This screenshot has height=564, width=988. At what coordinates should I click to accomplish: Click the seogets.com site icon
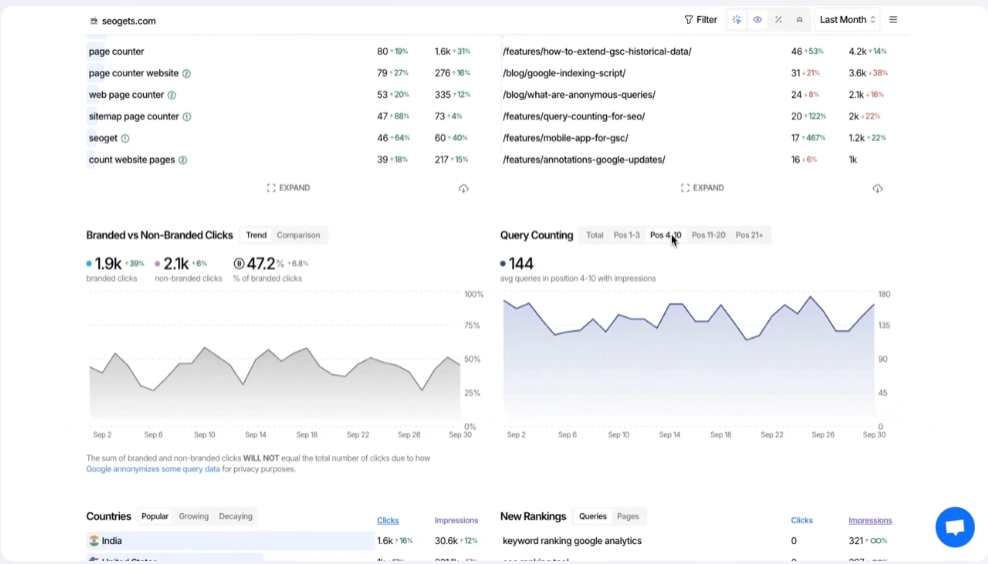94,21
